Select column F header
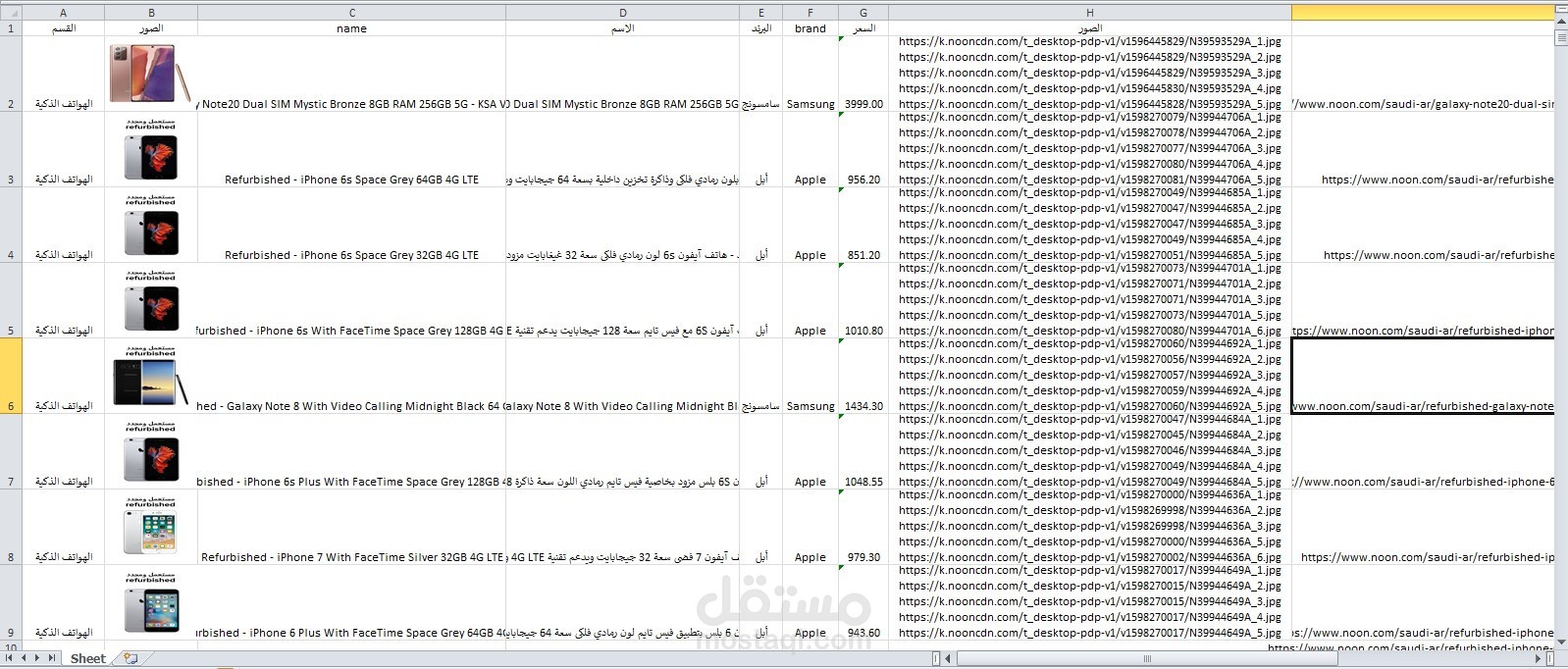Image resolution: width=1568 pixels, height=669 pixels. [810, 13]
